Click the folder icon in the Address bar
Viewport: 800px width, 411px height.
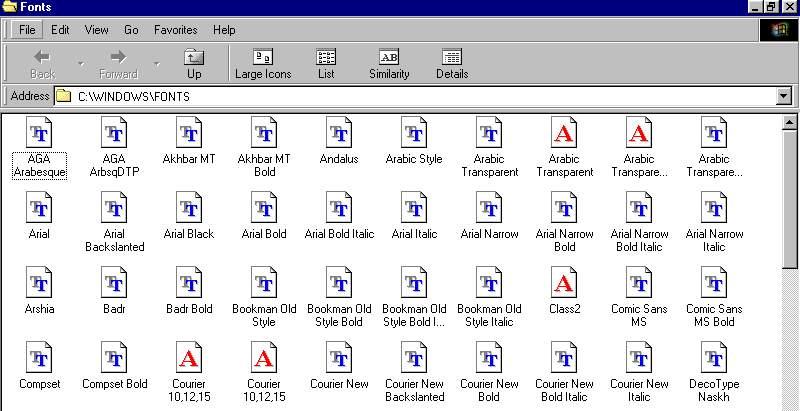point(63,96)
